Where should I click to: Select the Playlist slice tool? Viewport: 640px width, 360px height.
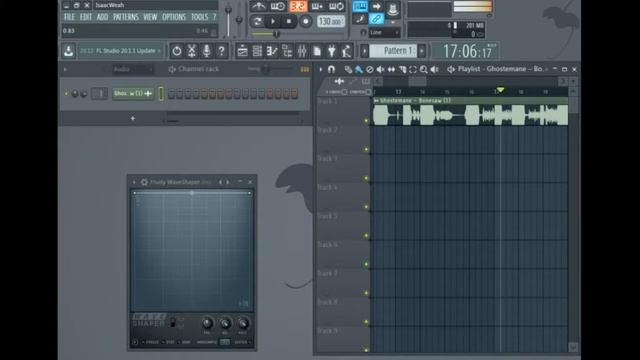pyautogui.click(x=402, y=70)
